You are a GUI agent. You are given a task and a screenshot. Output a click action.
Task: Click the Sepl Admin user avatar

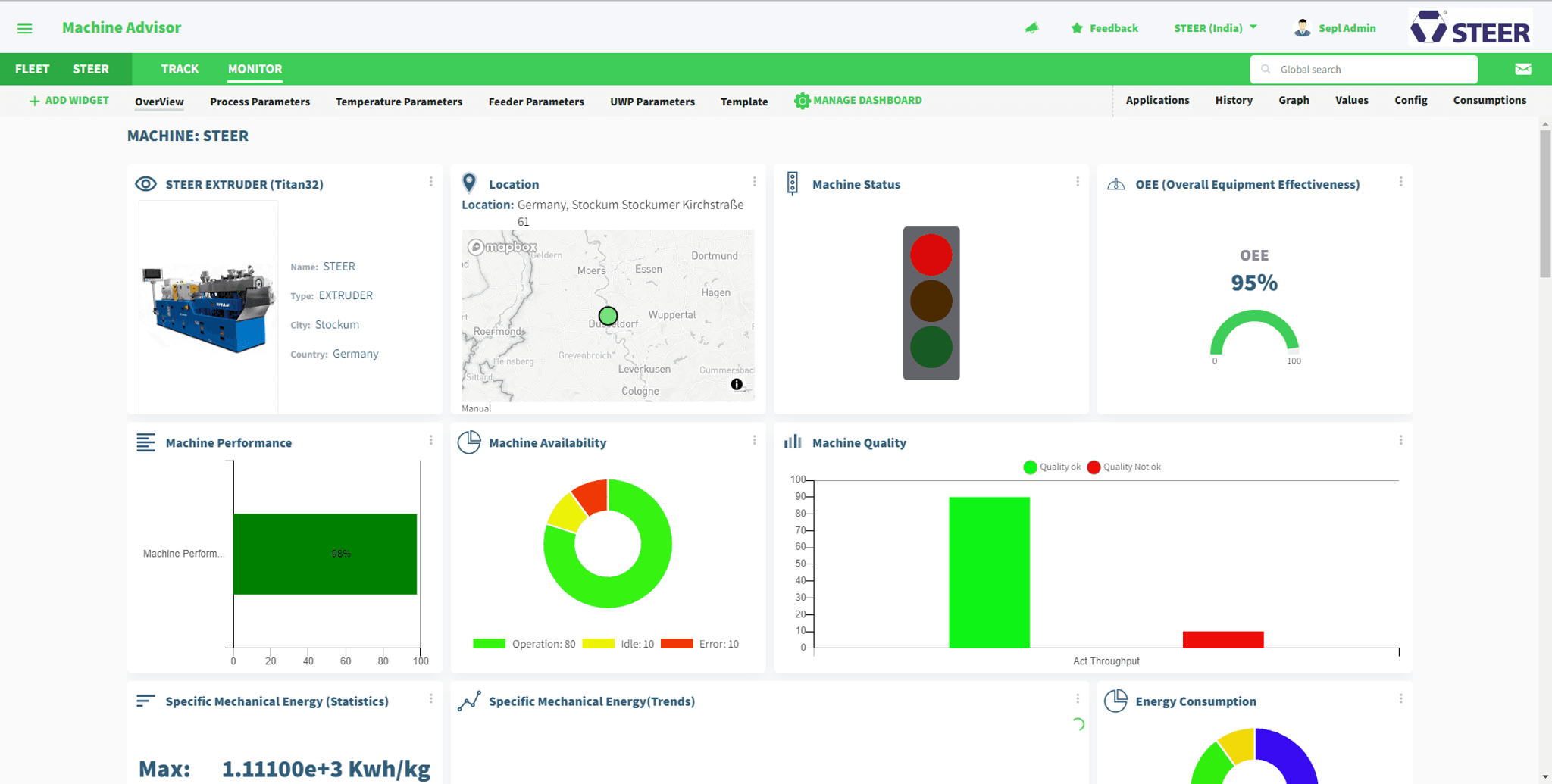1302,28
